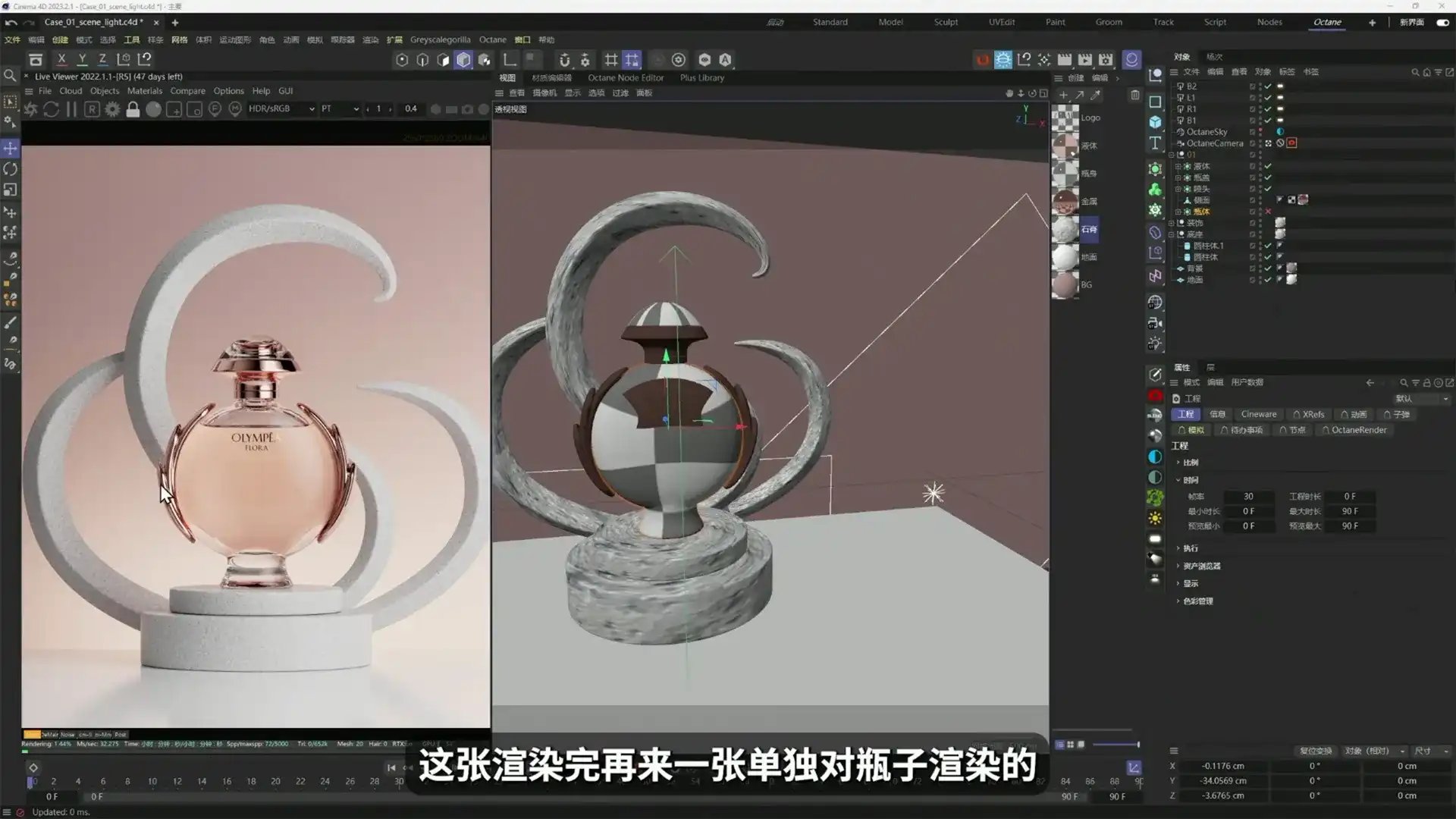Open the Live Viewer kernel settings gear

[x=112, y=109]
